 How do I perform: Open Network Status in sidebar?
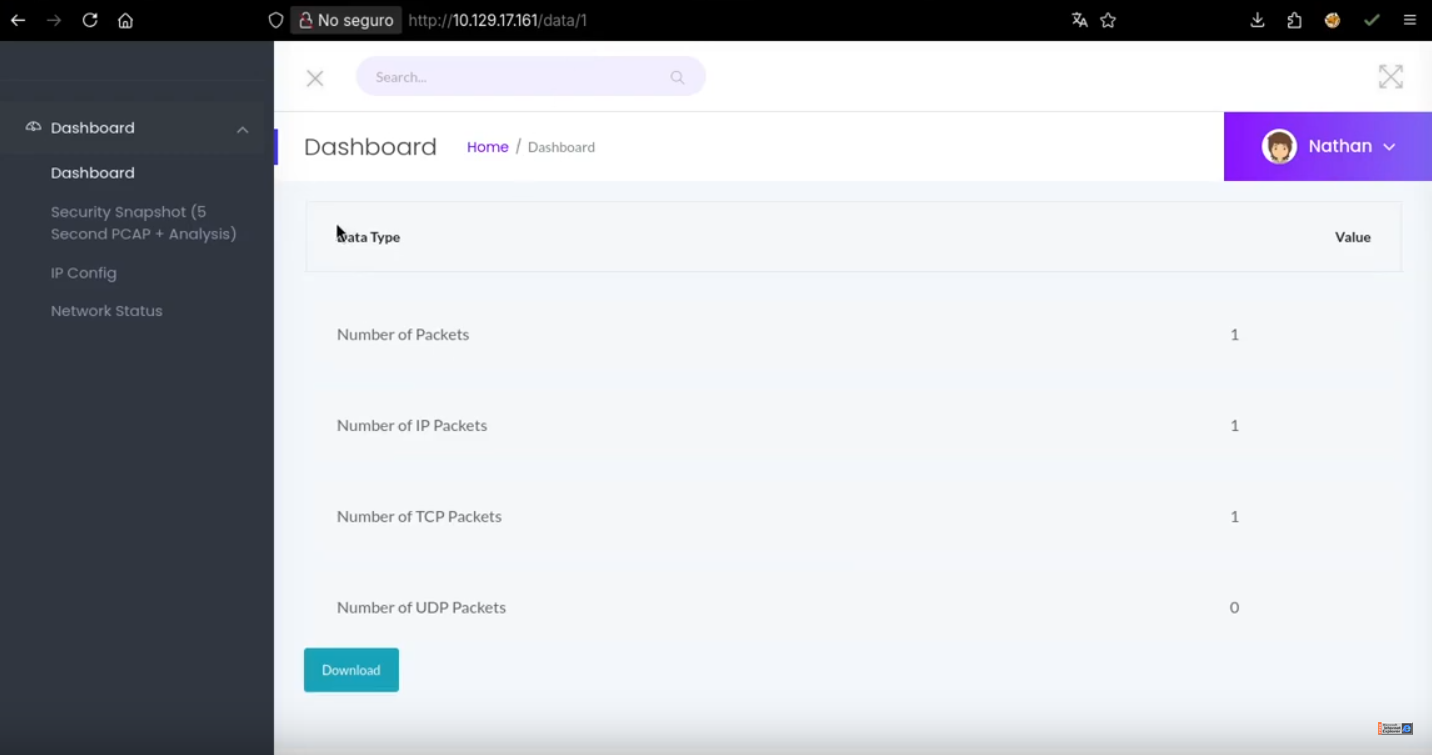[x=106, y=311]
